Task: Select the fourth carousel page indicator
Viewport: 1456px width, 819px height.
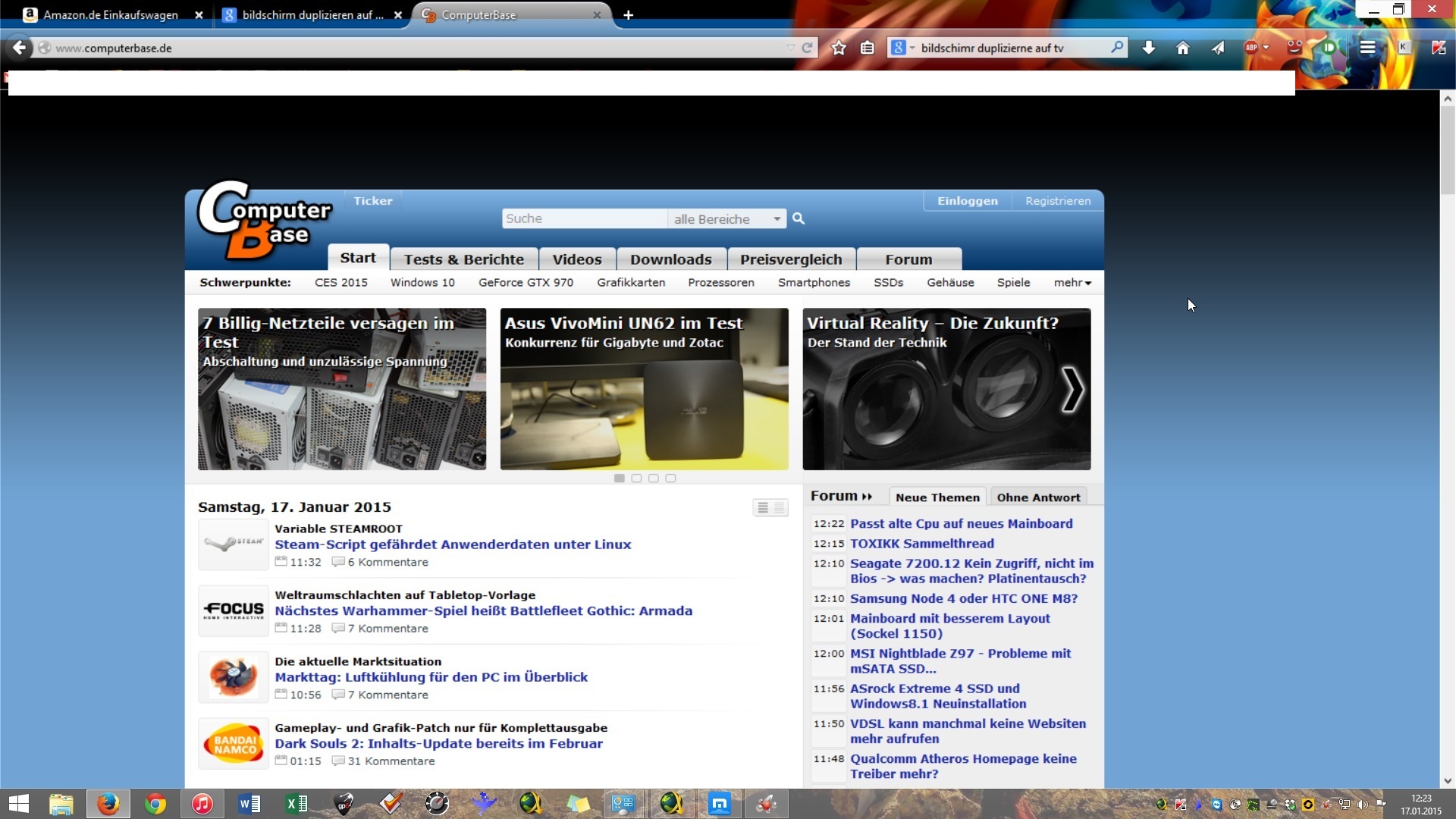Action: tap(670, 479)
